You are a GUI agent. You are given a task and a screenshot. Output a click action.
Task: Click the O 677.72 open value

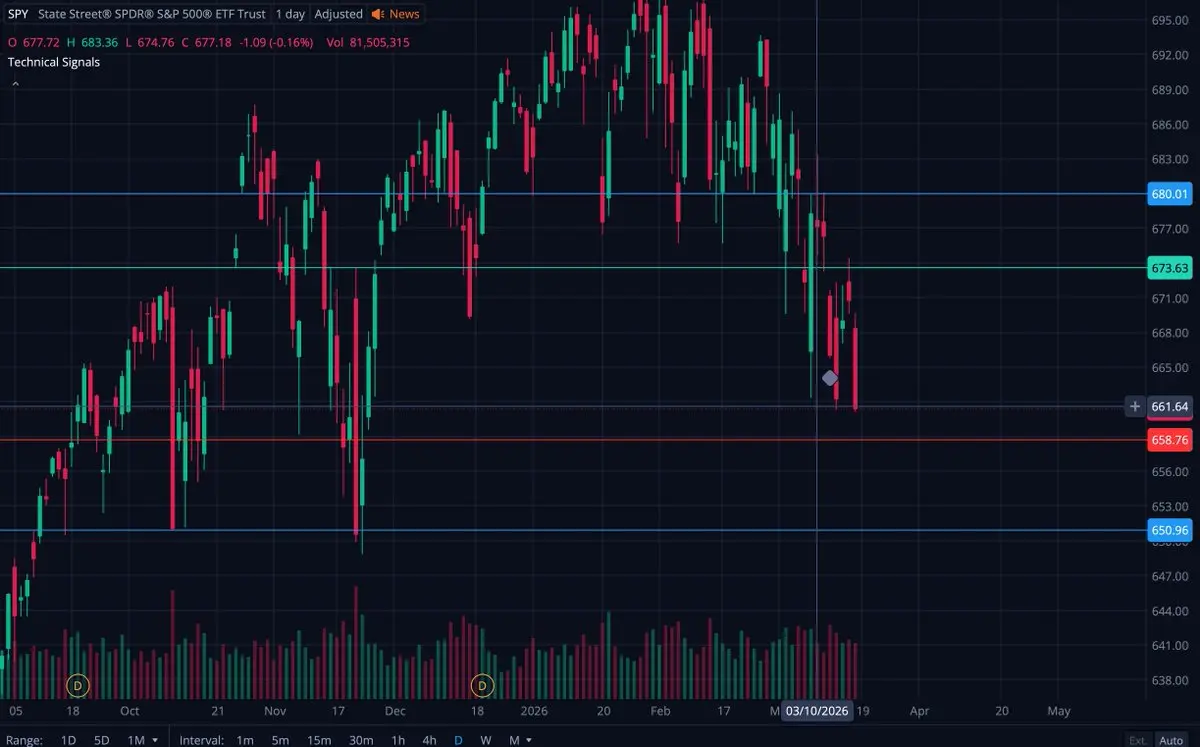pyautogui.click(x=33, y=43)
